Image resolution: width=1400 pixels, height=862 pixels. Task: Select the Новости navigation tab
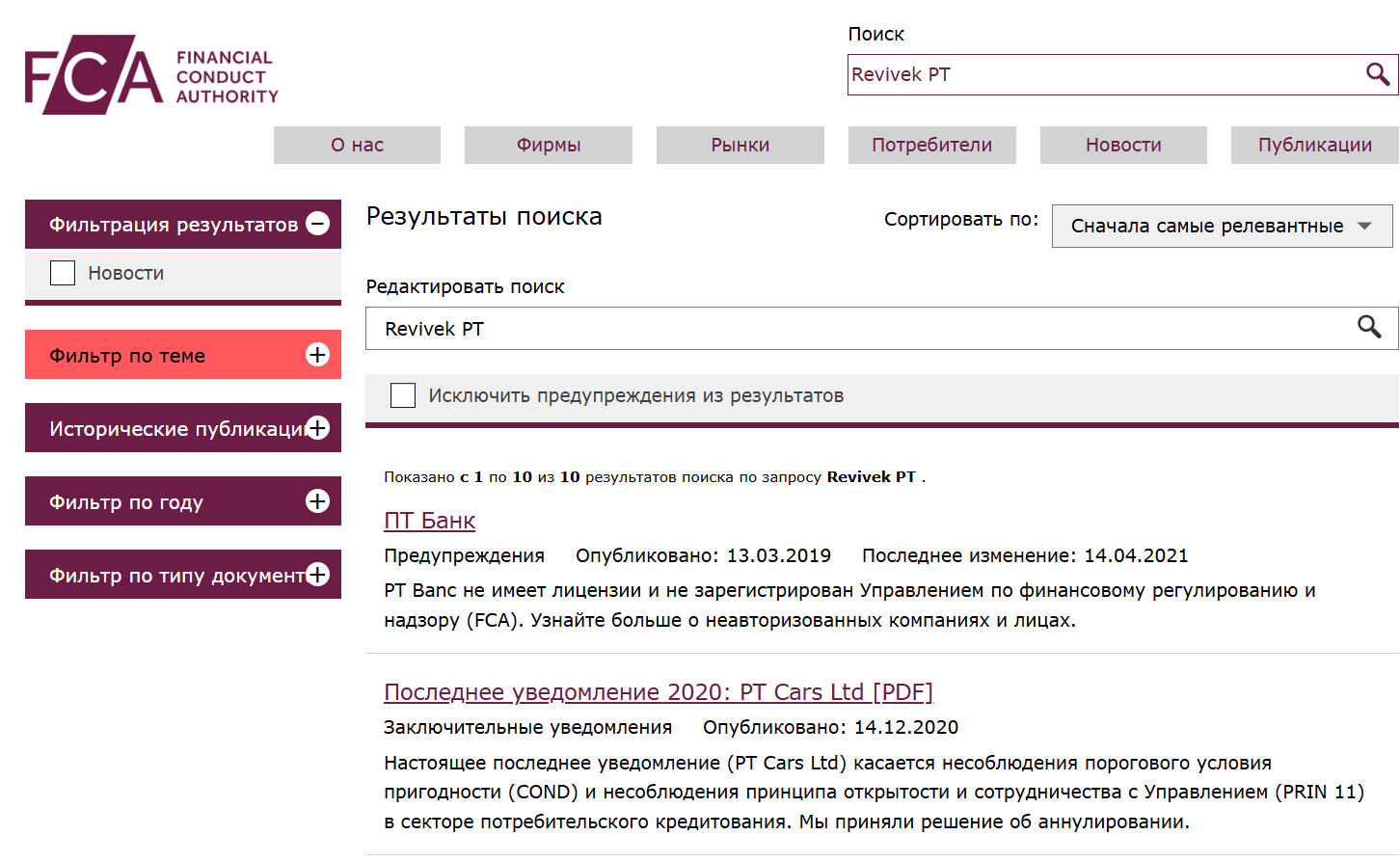(1122, 145)
